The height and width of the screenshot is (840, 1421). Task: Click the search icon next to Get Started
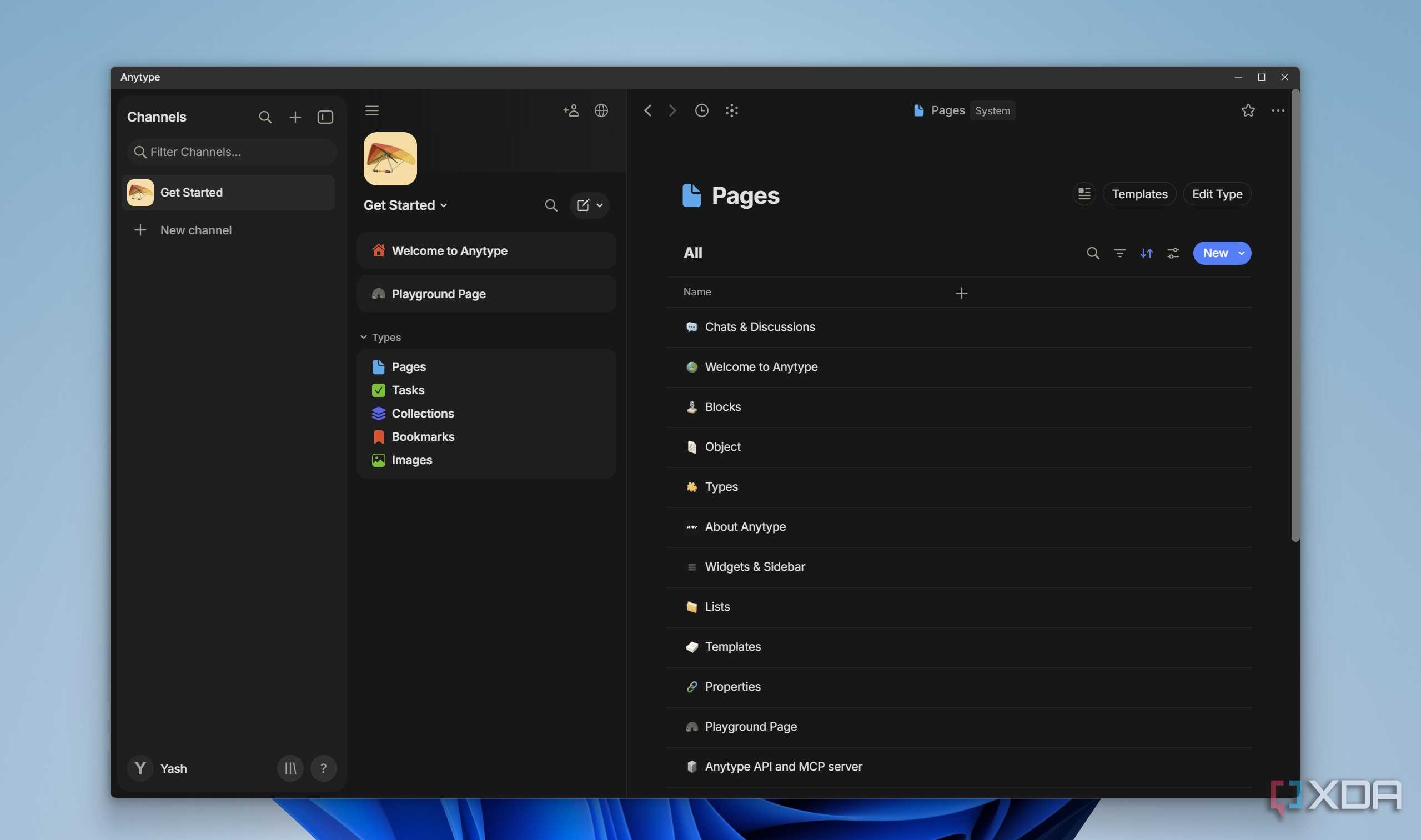[x=551, y=205]
